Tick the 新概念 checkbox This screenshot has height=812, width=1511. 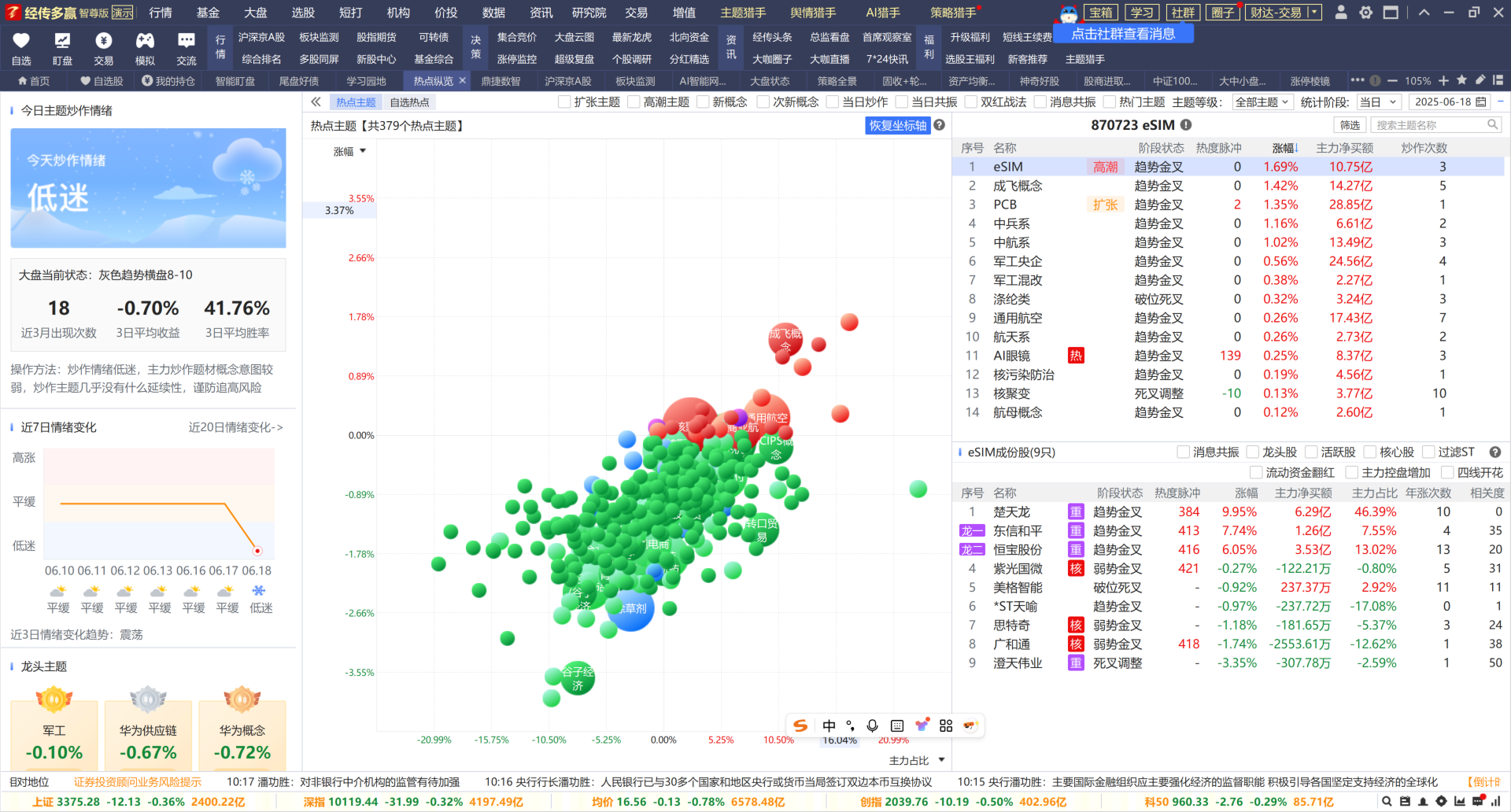[703, 101]
